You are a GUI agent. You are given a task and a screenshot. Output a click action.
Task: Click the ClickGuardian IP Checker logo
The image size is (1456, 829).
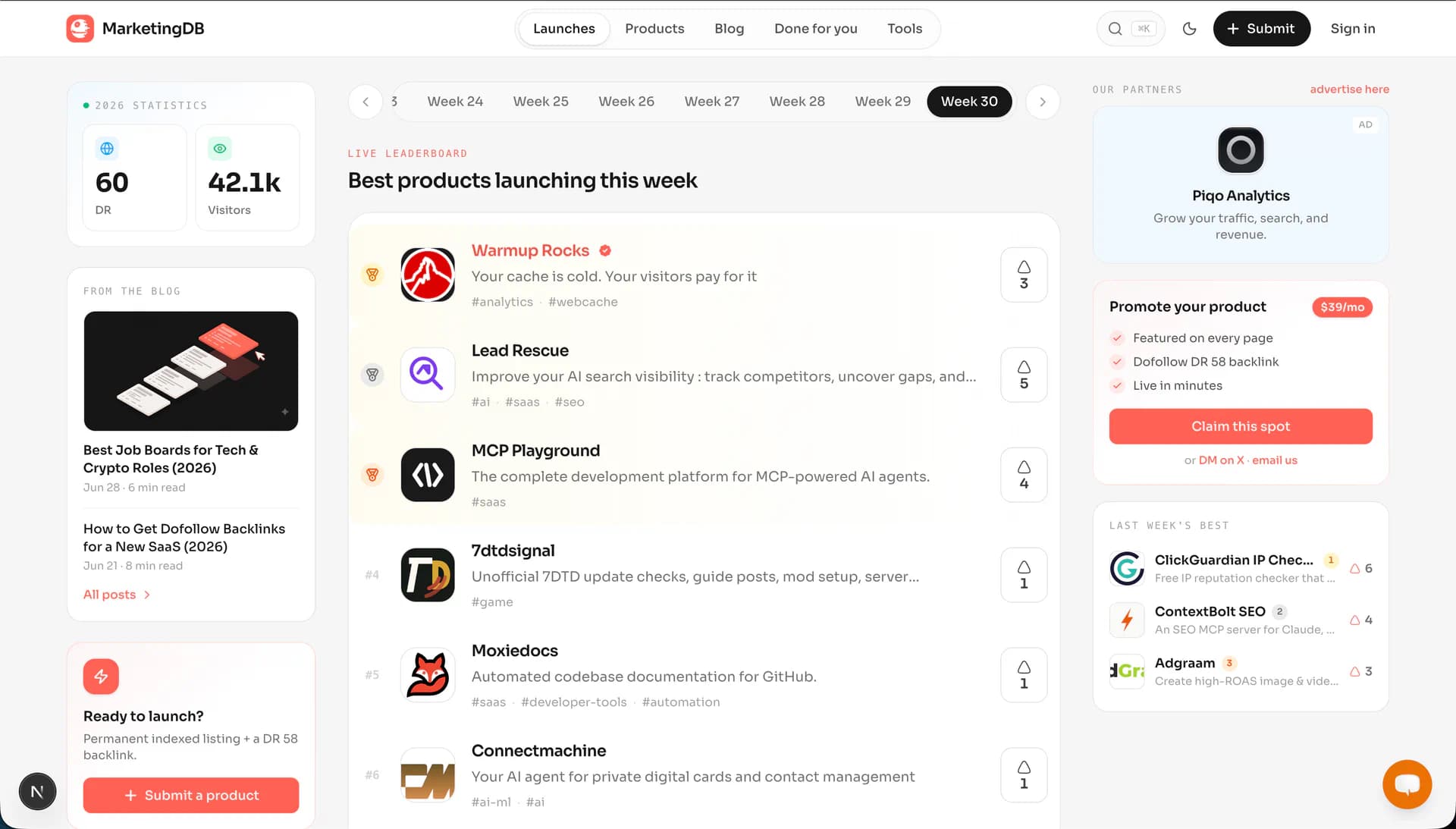(1127, 569)
